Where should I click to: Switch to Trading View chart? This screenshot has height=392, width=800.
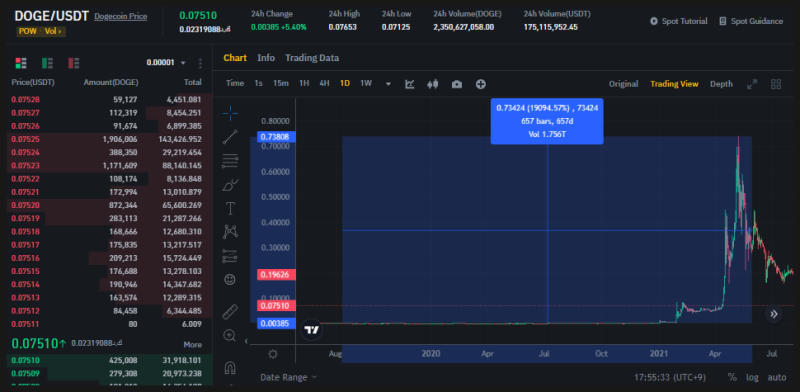pyautogui.click(x=674, y=84)
